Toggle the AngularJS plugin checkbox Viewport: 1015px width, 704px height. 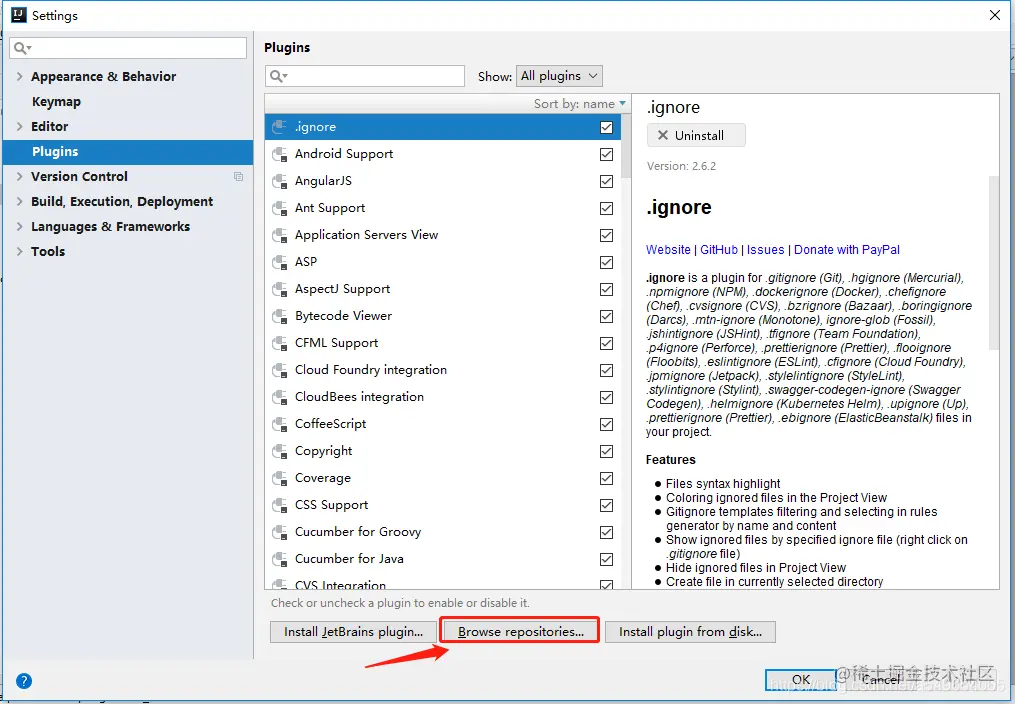click(607, 182)
